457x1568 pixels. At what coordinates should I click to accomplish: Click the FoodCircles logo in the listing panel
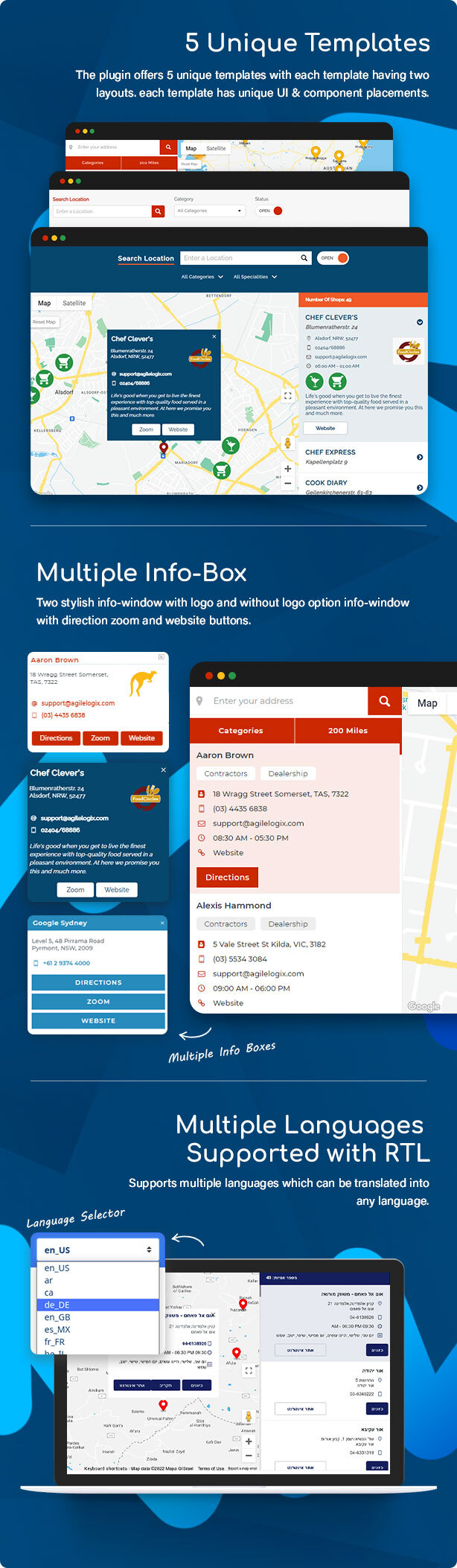click(x=409, y=350)
